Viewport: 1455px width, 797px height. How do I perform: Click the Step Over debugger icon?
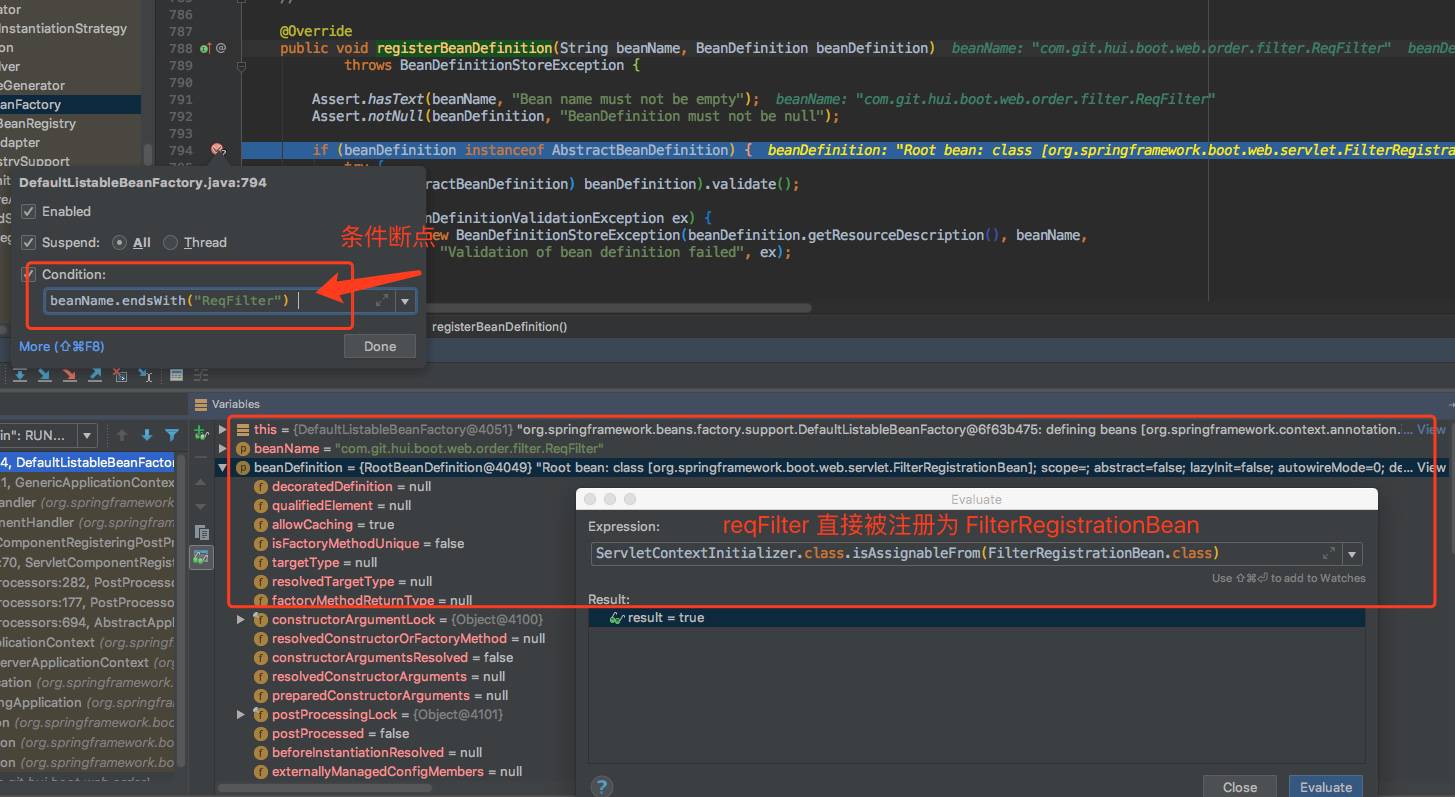[19, 376]
